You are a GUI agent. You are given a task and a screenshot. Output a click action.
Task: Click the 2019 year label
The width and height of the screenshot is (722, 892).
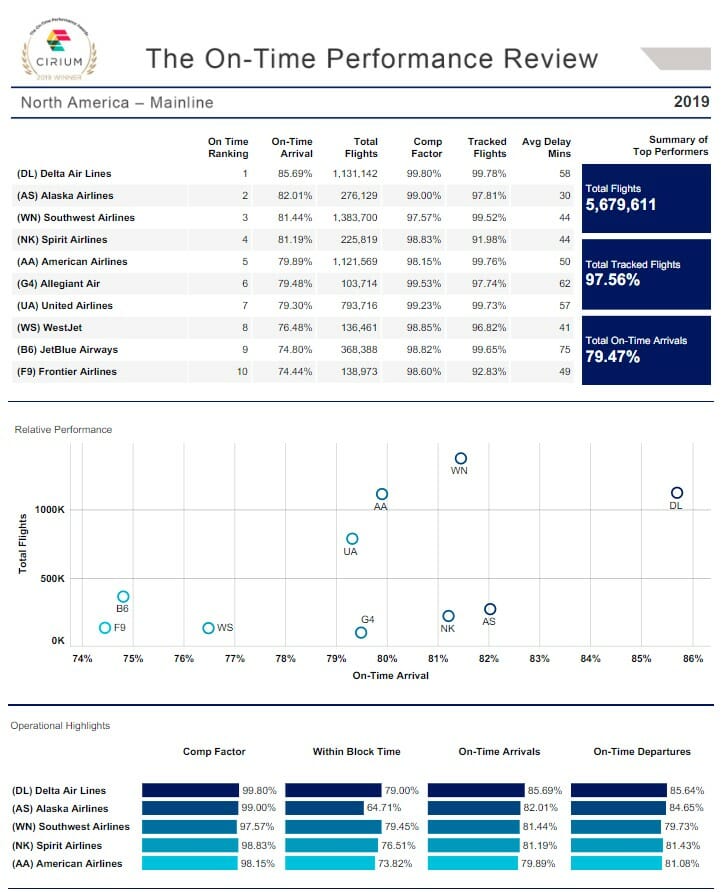[691, 102]
